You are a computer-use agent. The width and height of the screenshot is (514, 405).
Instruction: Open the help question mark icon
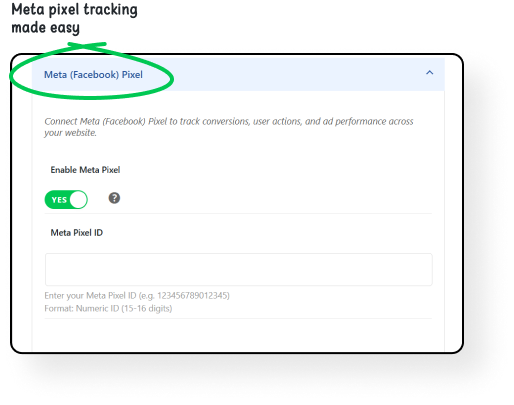(x=114, y=198)
